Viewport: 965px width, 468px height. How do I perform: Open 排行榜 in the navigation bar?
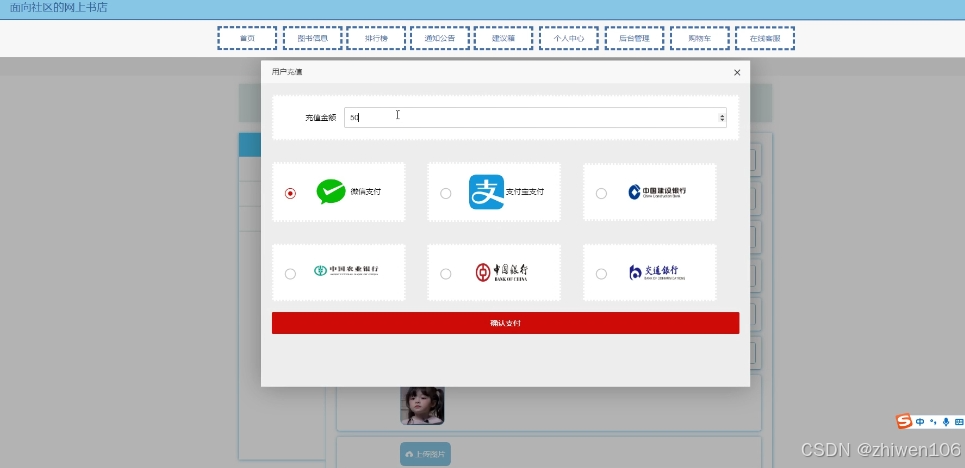click(376, 38)
